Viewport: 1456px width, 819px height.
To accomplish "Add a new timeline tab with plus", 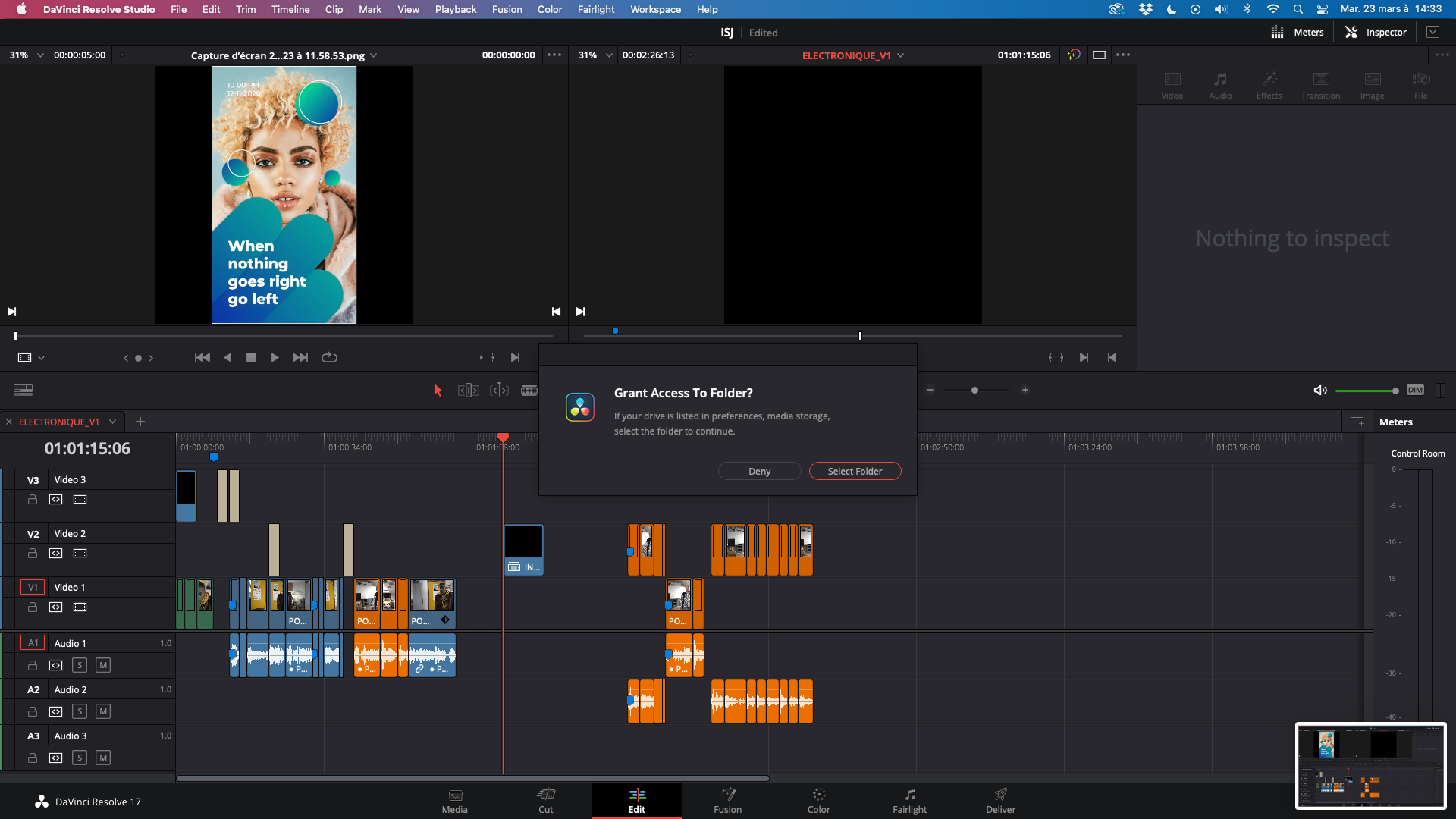I will pyautogui.click(x=140, y=422).
